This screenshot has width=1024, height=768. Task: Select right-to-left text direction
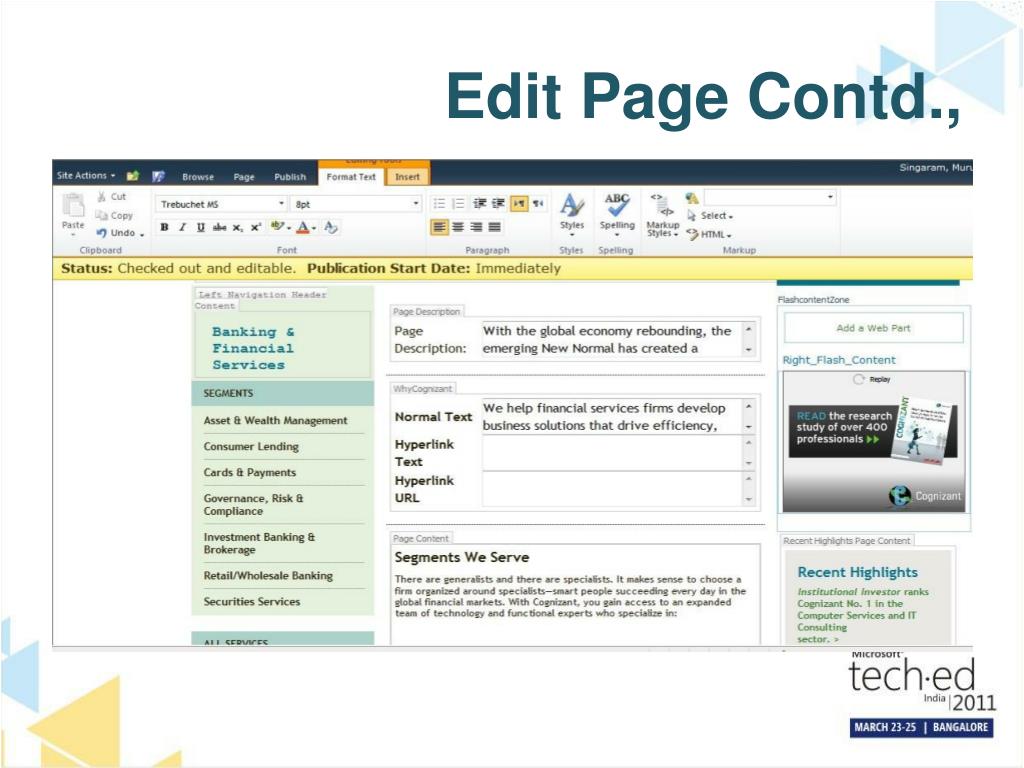(537, 204)
